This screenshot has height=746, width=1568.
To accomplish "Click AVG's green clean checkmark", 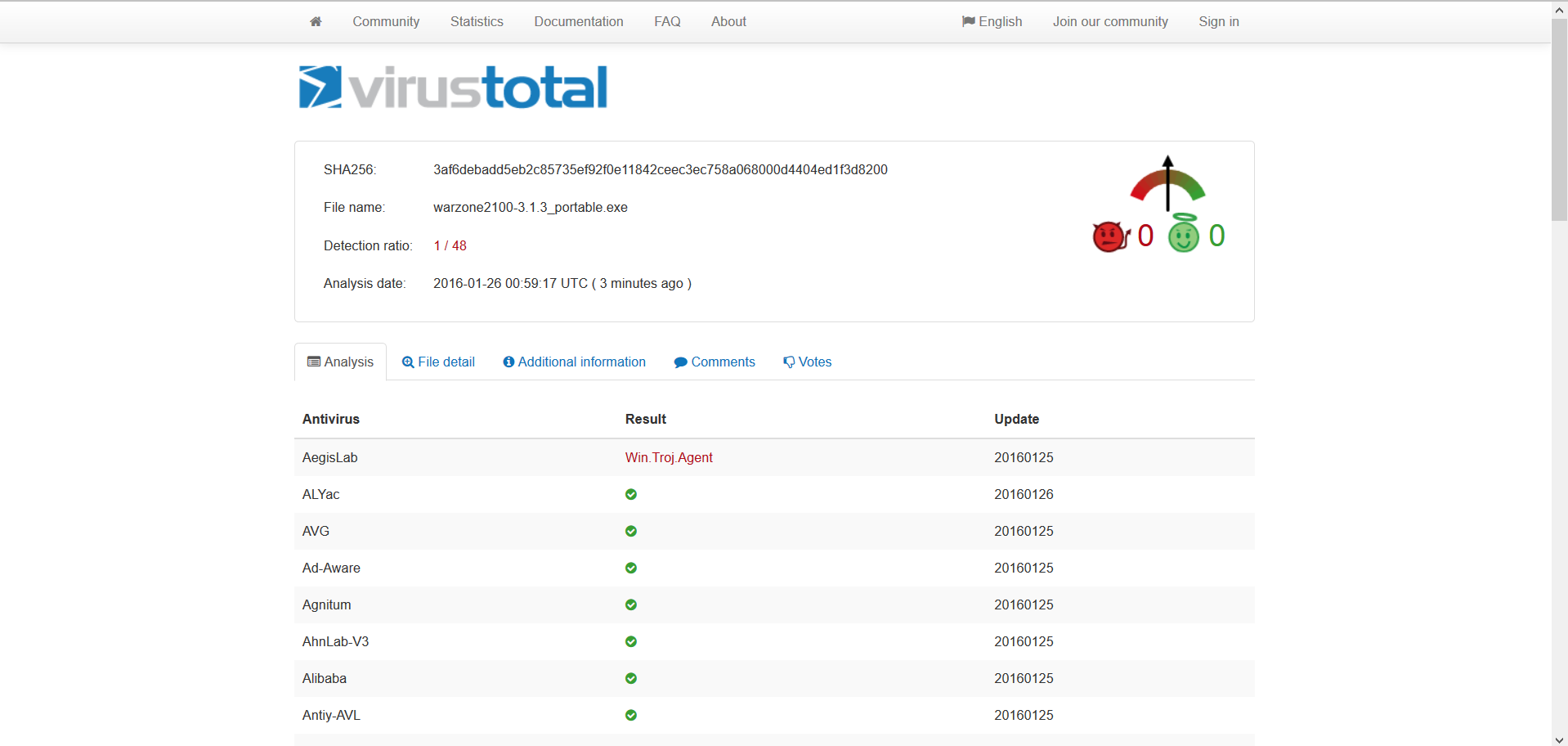I will 631,531.
